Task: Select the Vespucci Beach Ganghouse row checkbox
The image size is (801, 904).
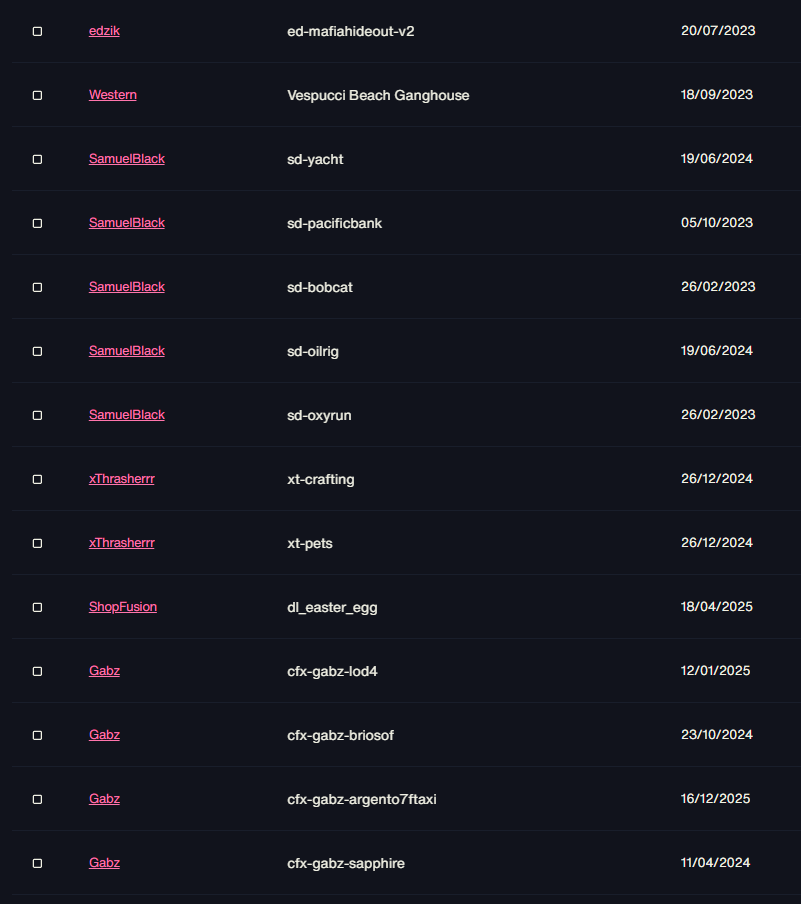Action: [x=37, y=95]
